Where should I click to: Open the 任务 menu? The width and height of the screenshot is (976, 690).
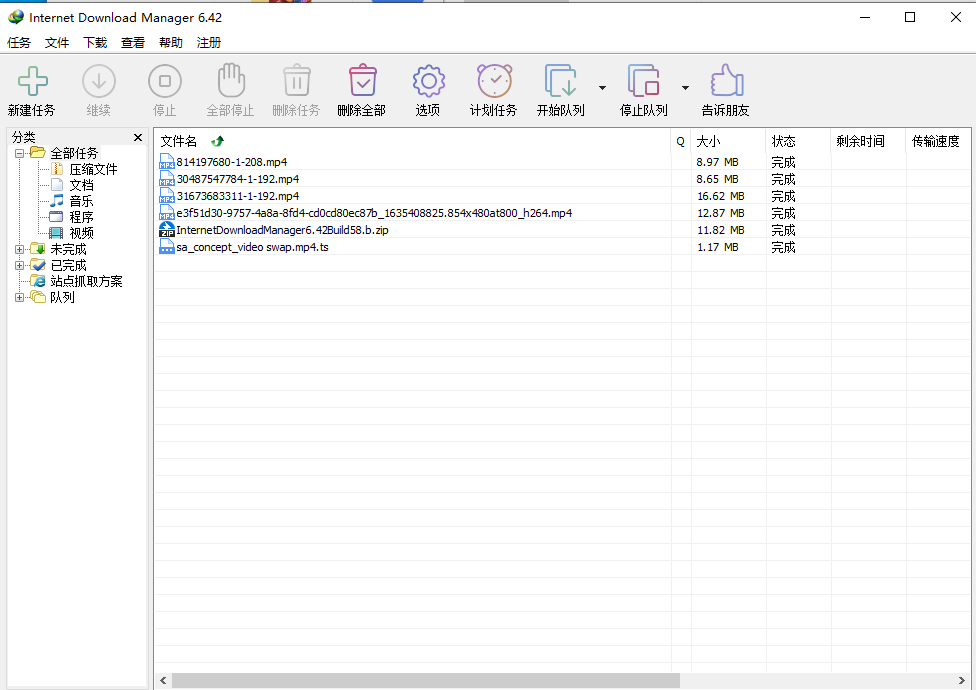(x=19, y=42)
